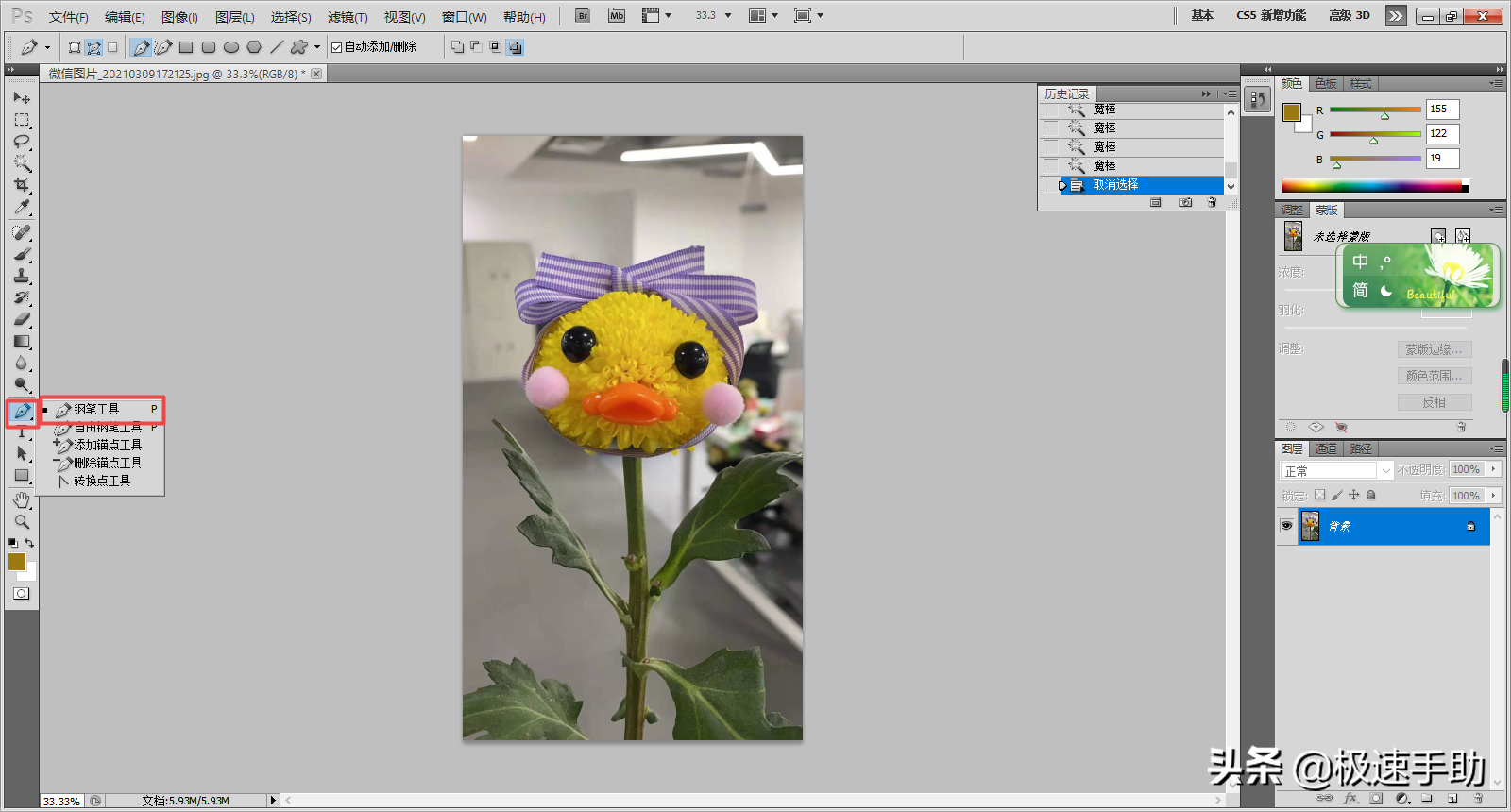Toggle lock transparent pixels in Layers panel

click(x=1319, y=495)
